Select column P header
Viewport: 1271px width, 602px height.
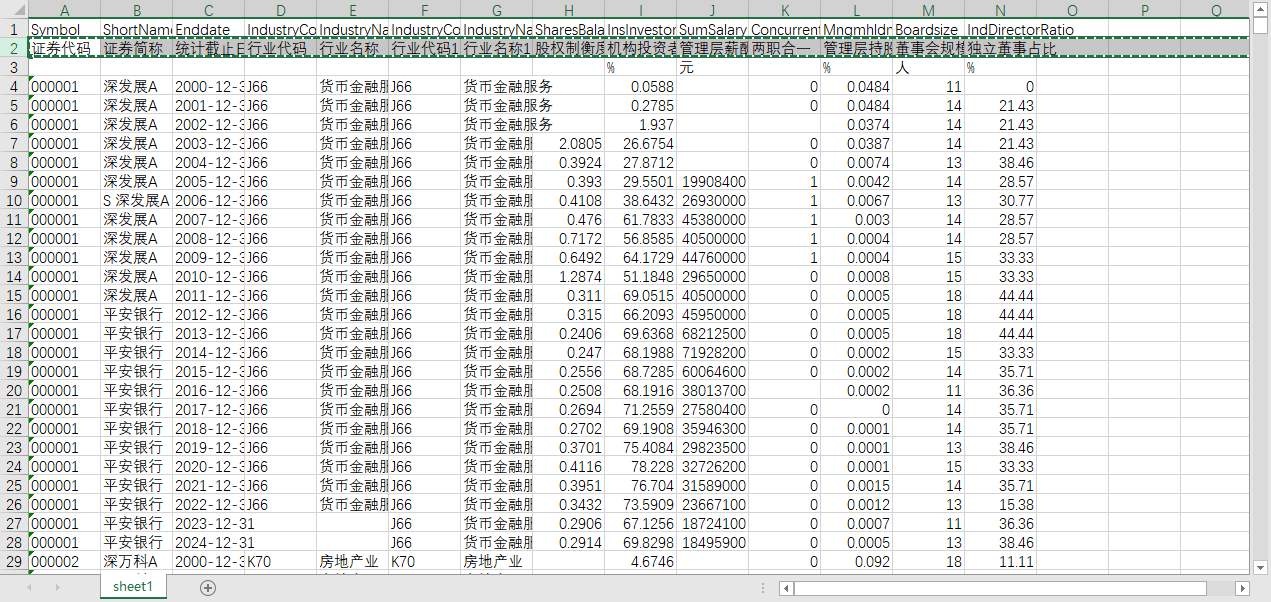click(x=1144, y=10)
